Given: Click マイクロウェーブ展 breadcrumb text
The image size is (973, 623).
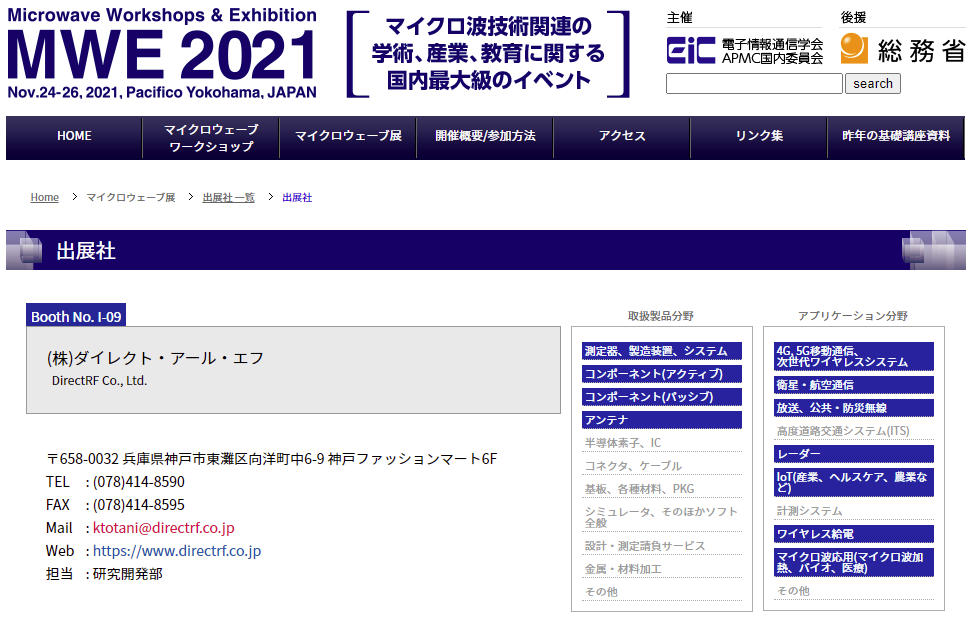Looking at the screenshot, I should [131, 197].
